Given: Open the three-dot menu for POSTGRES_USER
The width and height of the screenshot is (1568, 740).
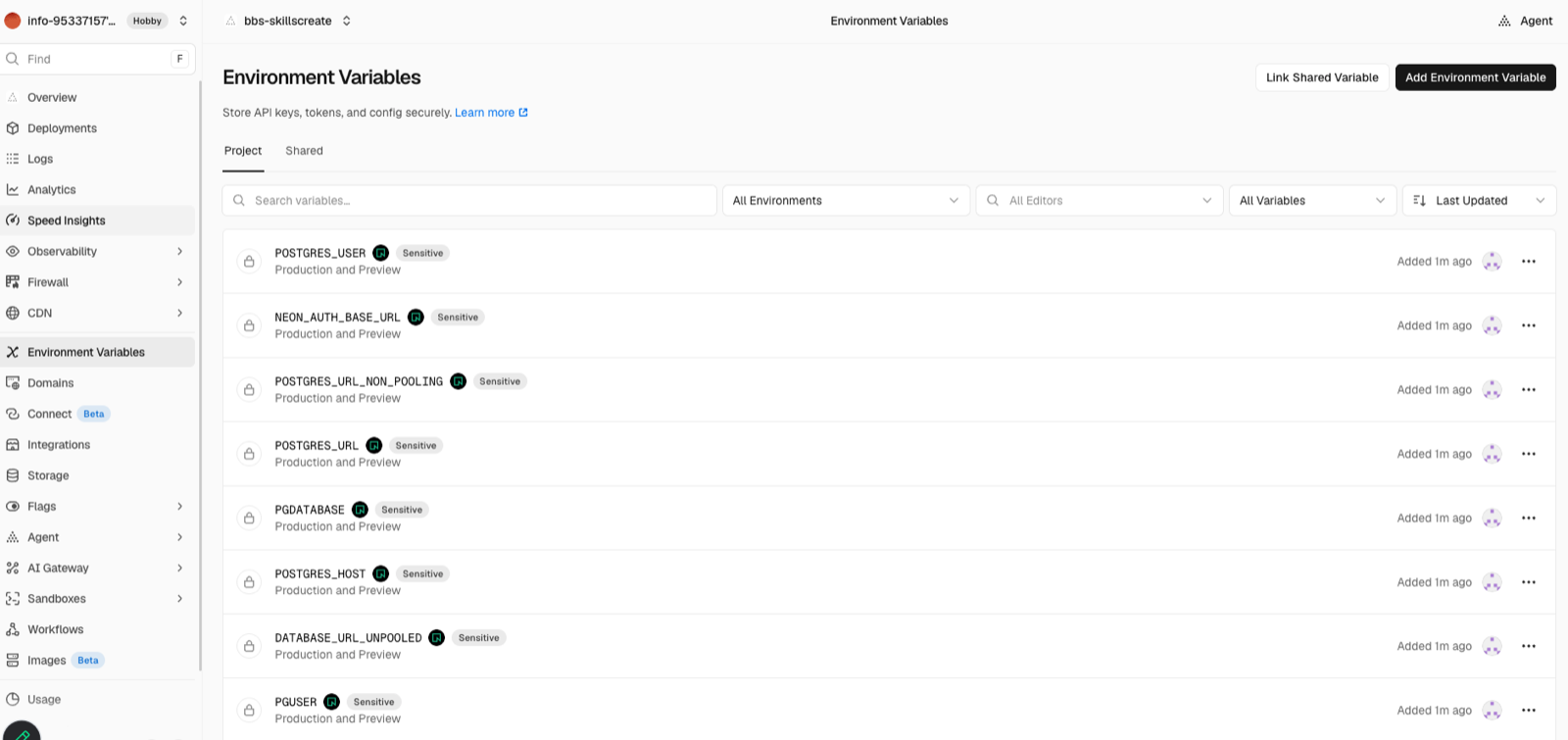Looking at the screenshot, I should click(x=1528, y=262).
